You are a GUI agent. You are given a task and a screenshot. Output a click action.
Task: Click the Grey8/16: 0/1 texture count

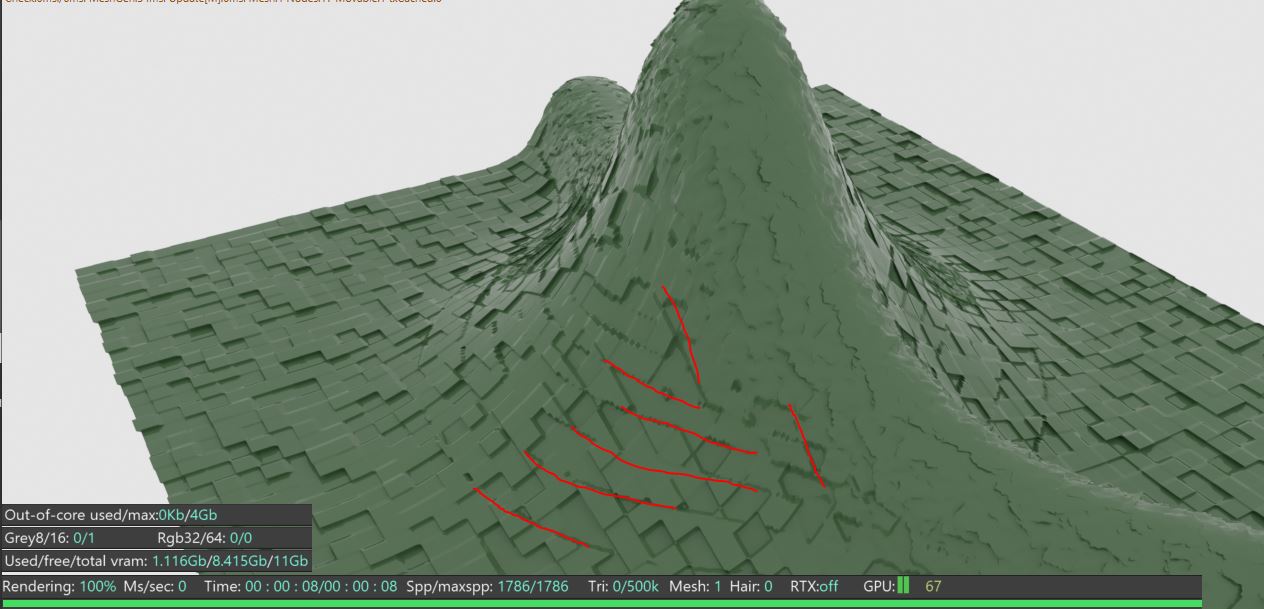[x=50, y=538]
